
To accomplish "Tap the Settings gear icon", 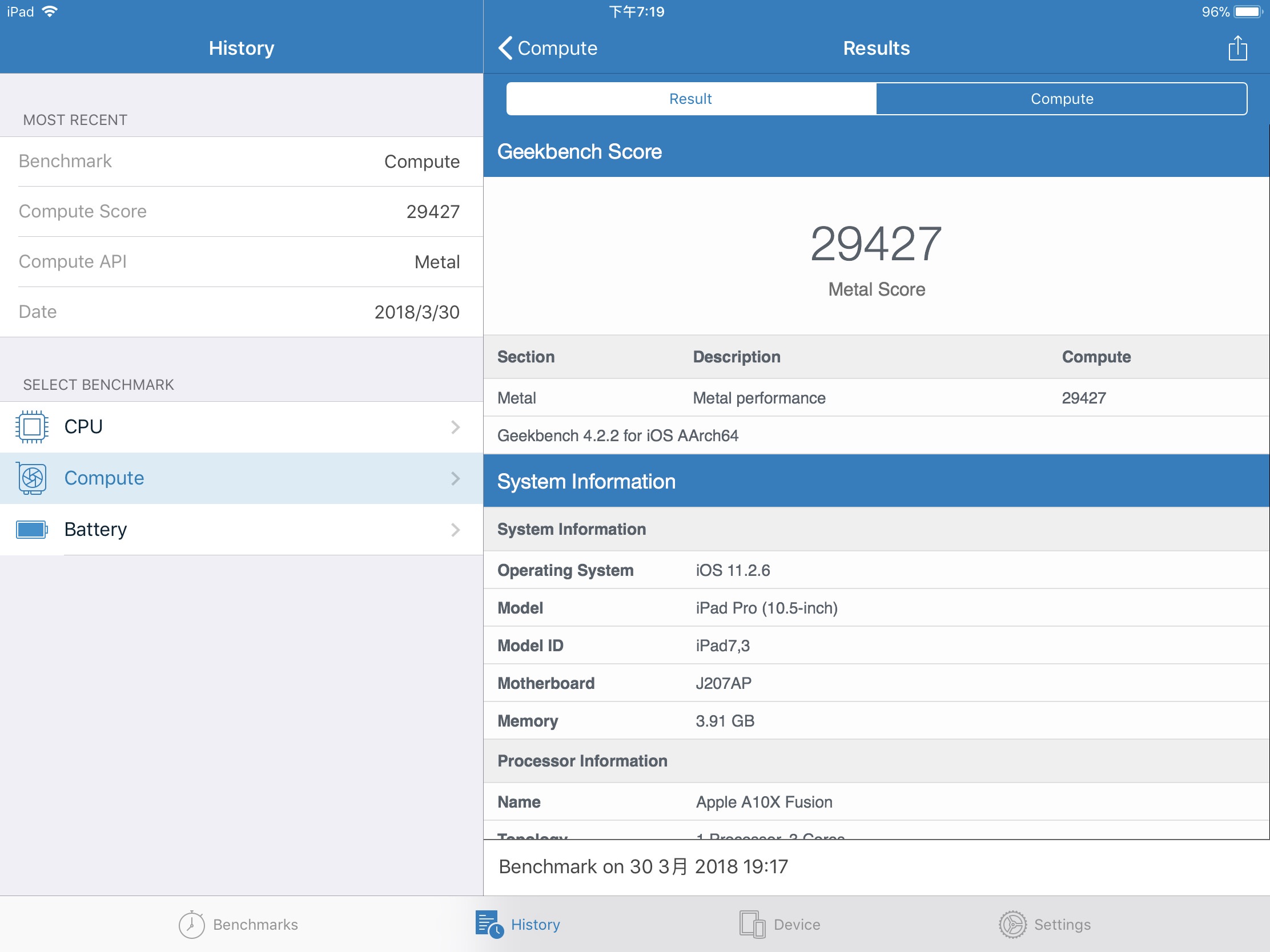I will tap(1012, 925).
